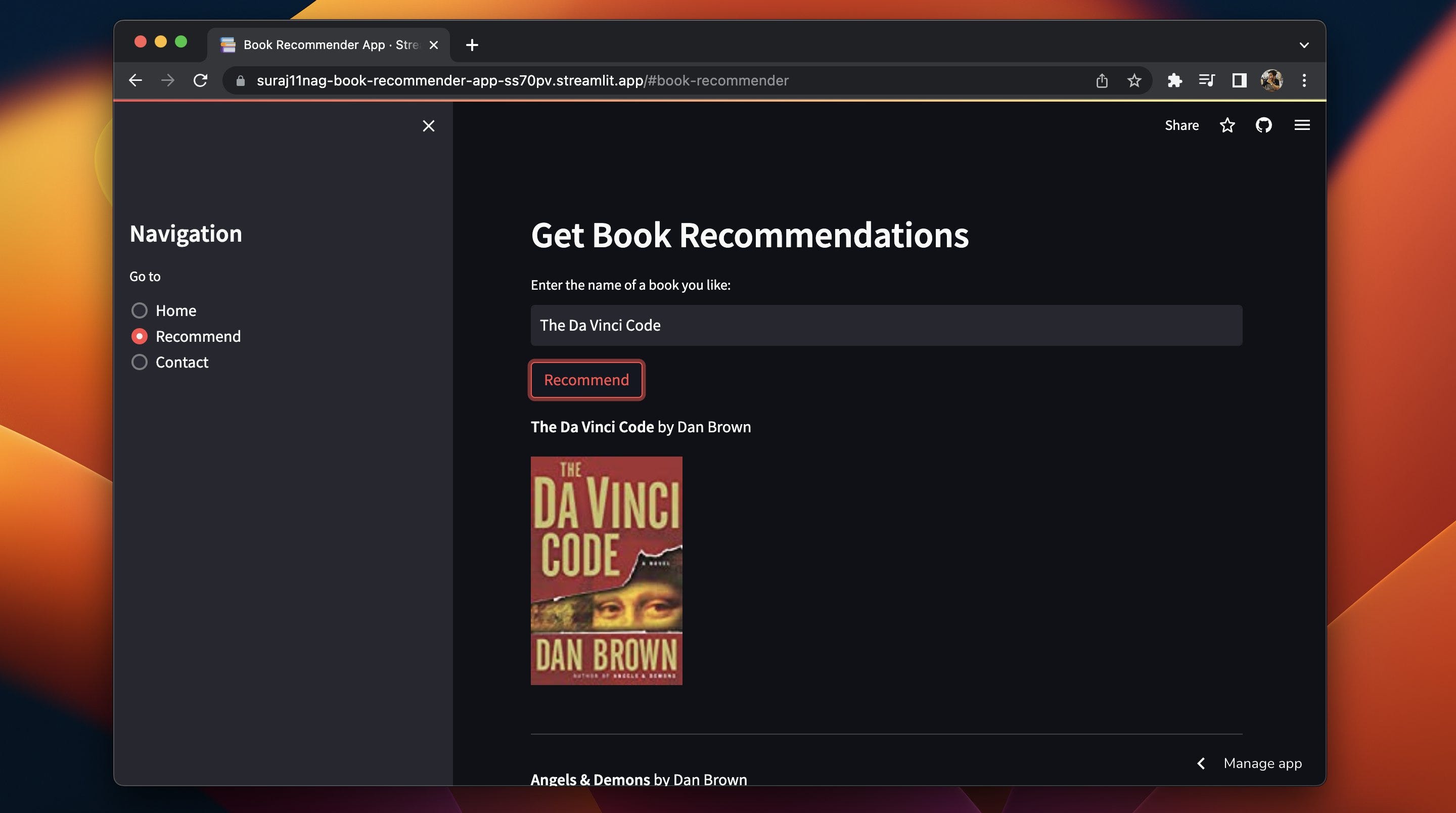Expand the Manage app panel chevron

pos(1201,763)
